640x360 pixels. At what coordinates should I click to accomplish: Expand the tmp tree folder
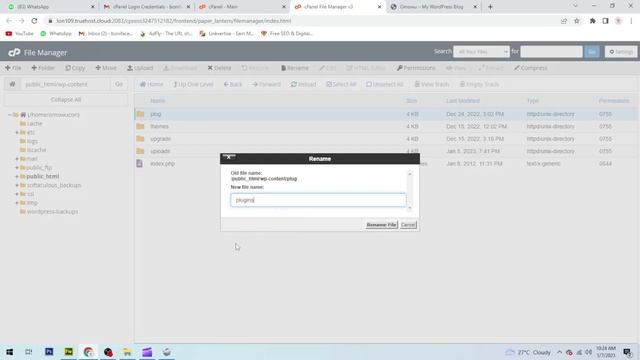click(17, 203)
